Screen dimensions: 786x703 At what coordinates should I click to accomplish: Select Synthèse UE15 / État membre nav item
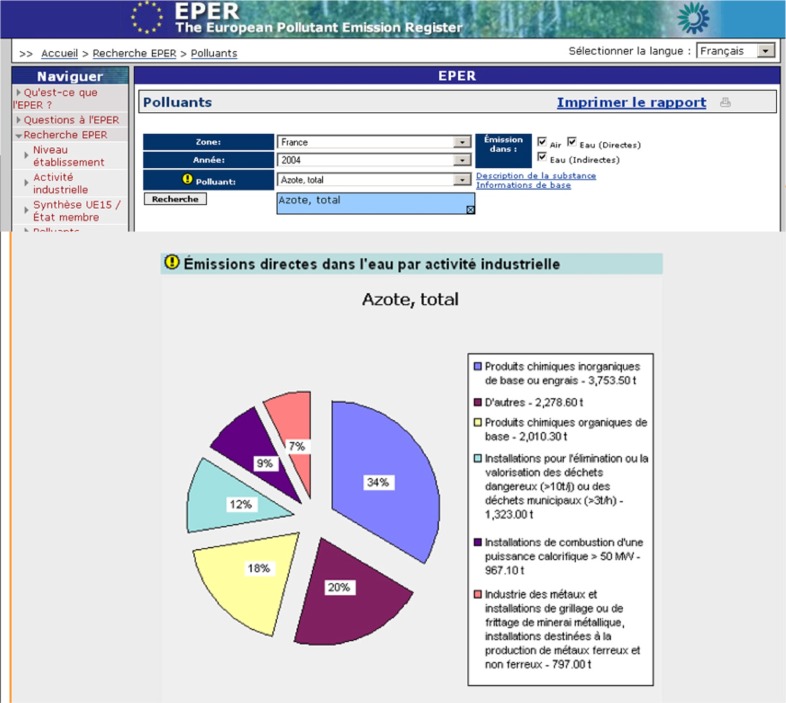[76, 211]
